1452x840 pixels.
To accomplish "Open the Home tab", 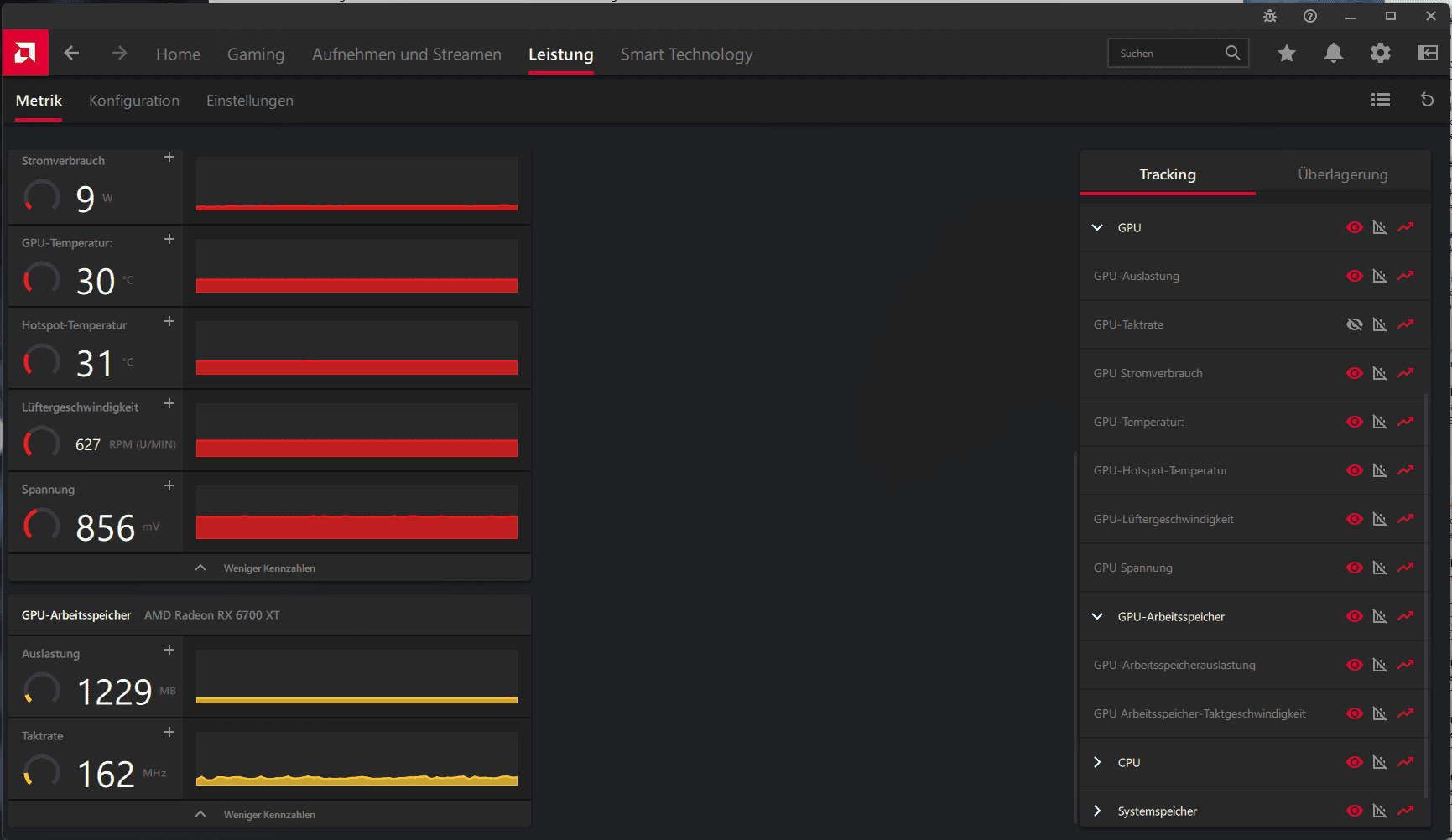I will click(178, 54).
